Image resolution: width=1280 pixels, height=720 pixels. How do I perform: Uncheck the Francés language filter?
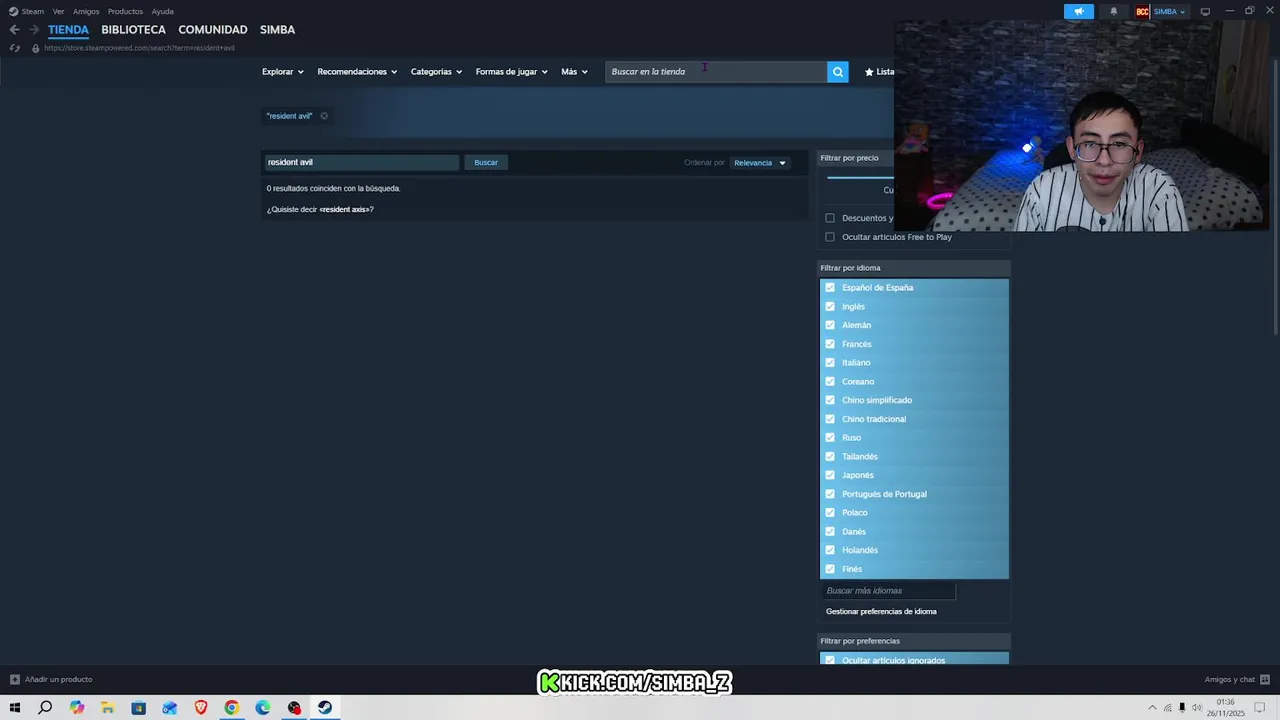[x=830, y=344]
